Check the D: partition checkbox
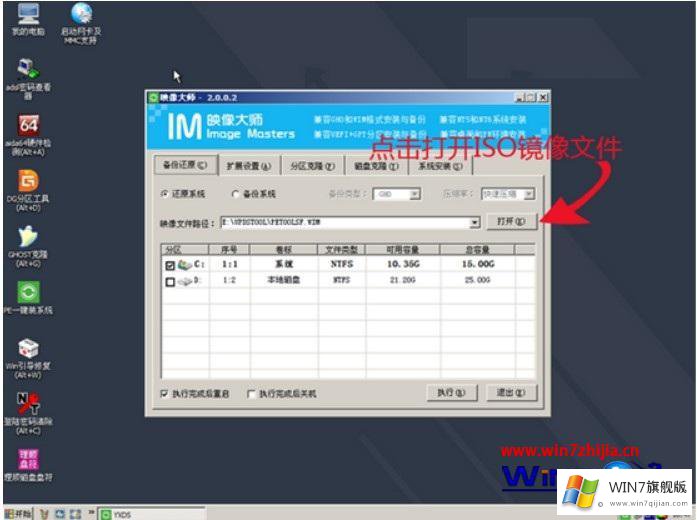 (x=170, y=282)
